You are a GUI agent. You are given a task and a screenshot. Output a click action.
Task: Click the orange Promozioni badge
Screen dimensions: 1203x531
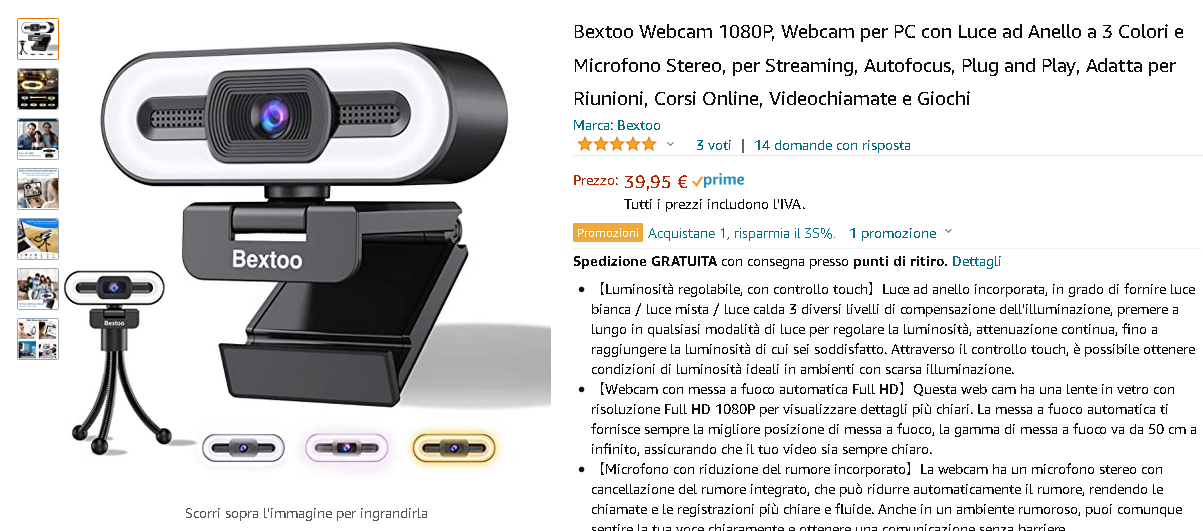click(x=608, y=233)
